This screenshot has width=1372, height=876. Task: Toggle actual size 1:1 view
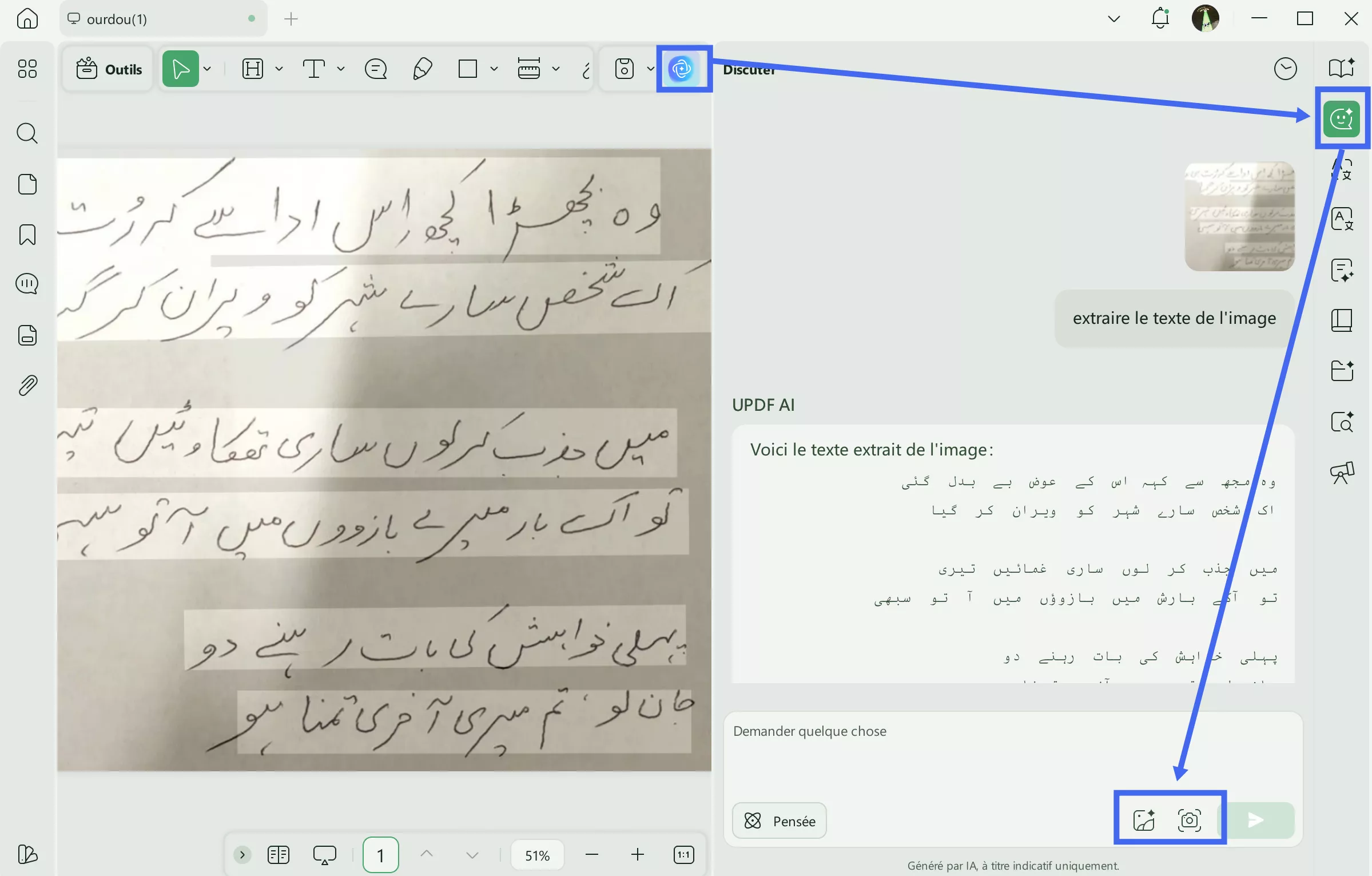tap(683, 855)
